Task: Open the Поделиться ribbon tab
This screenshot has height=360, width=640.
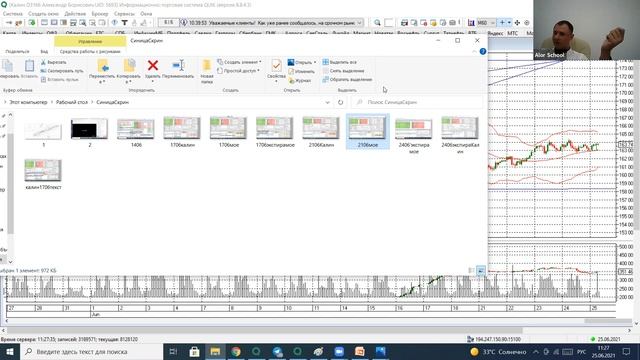Action: pyautogui.click(x=18, y=51)
